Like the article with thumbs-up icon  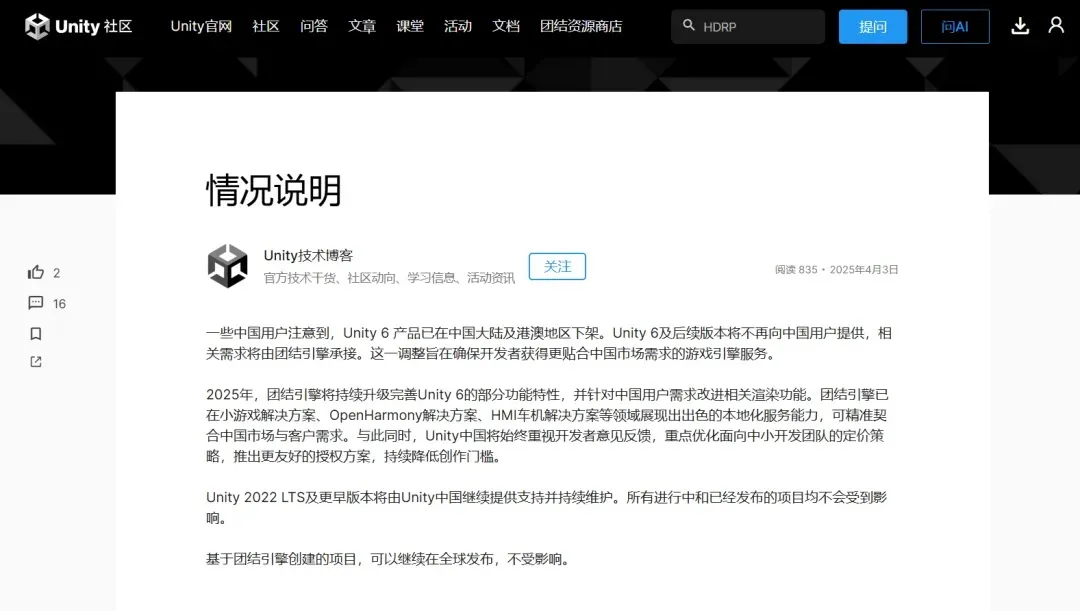tap(36, 272)
